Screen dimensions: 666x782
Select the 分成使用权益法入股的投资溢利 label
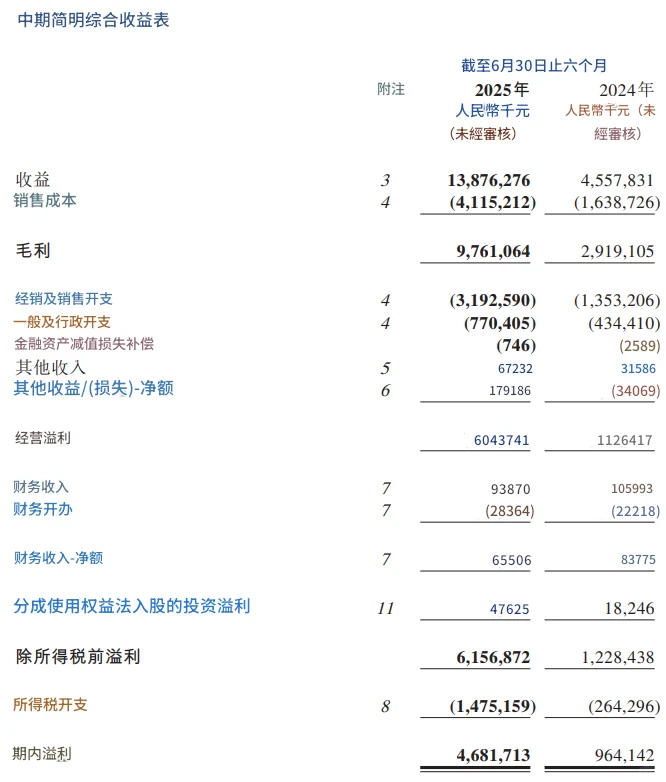coord(132,606)
